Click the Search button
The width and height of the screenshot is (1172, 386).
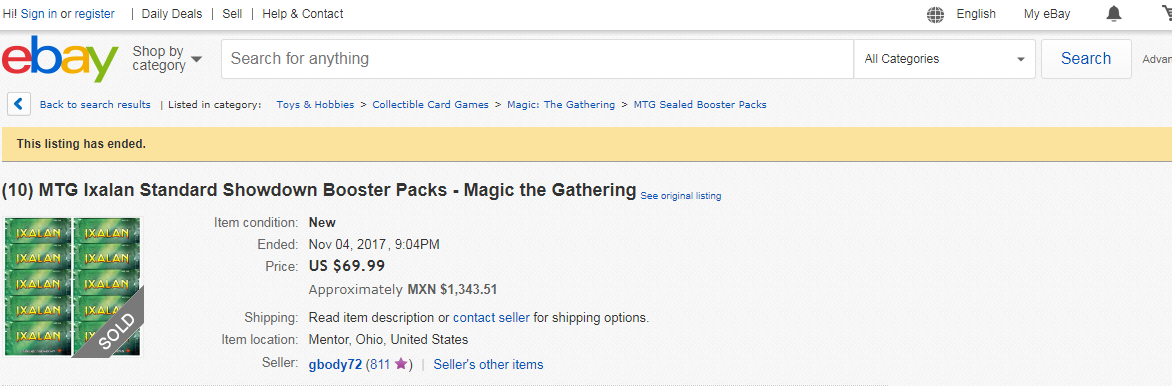point(1086,59)
